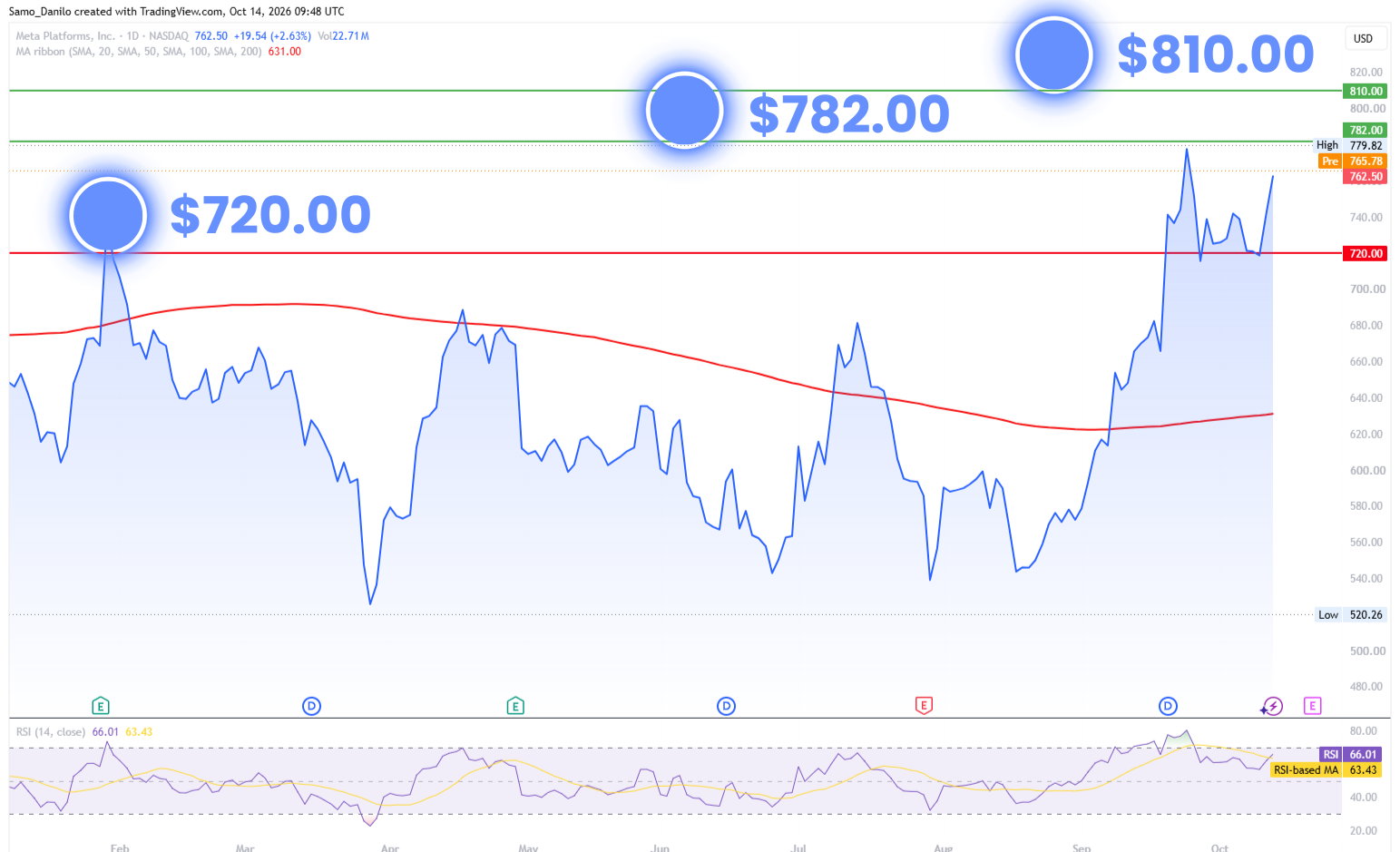This screenshot has height=852, width=1400.
Task: Click the red 762.50 last price axis tag
Action: 1366,176
